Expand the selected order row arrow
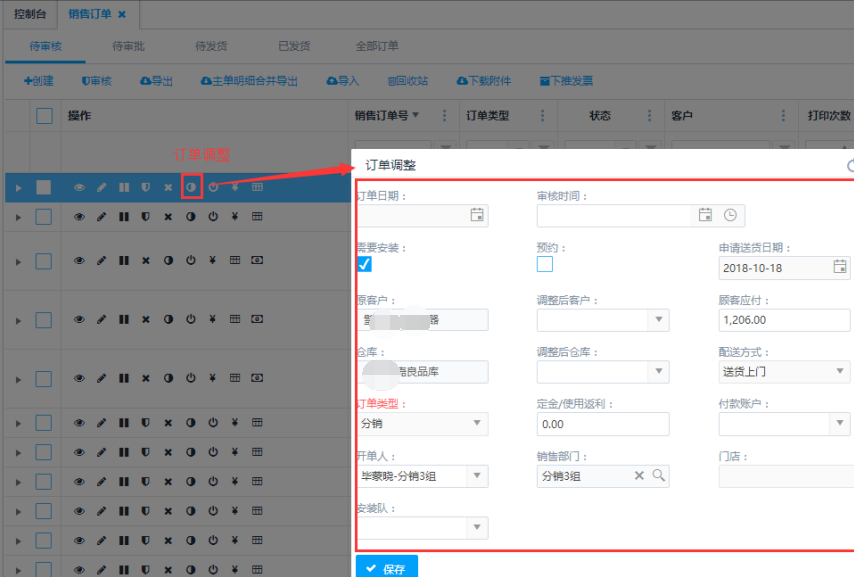The height and width of the screenshot is (577, 854). point(18,187)
